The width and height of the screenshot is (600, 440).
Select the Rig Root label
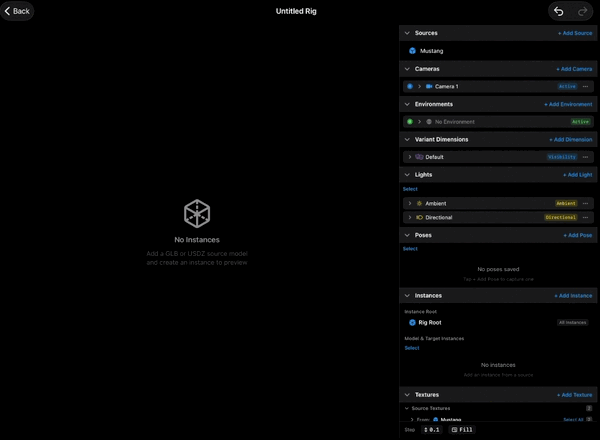coord(430,323)
